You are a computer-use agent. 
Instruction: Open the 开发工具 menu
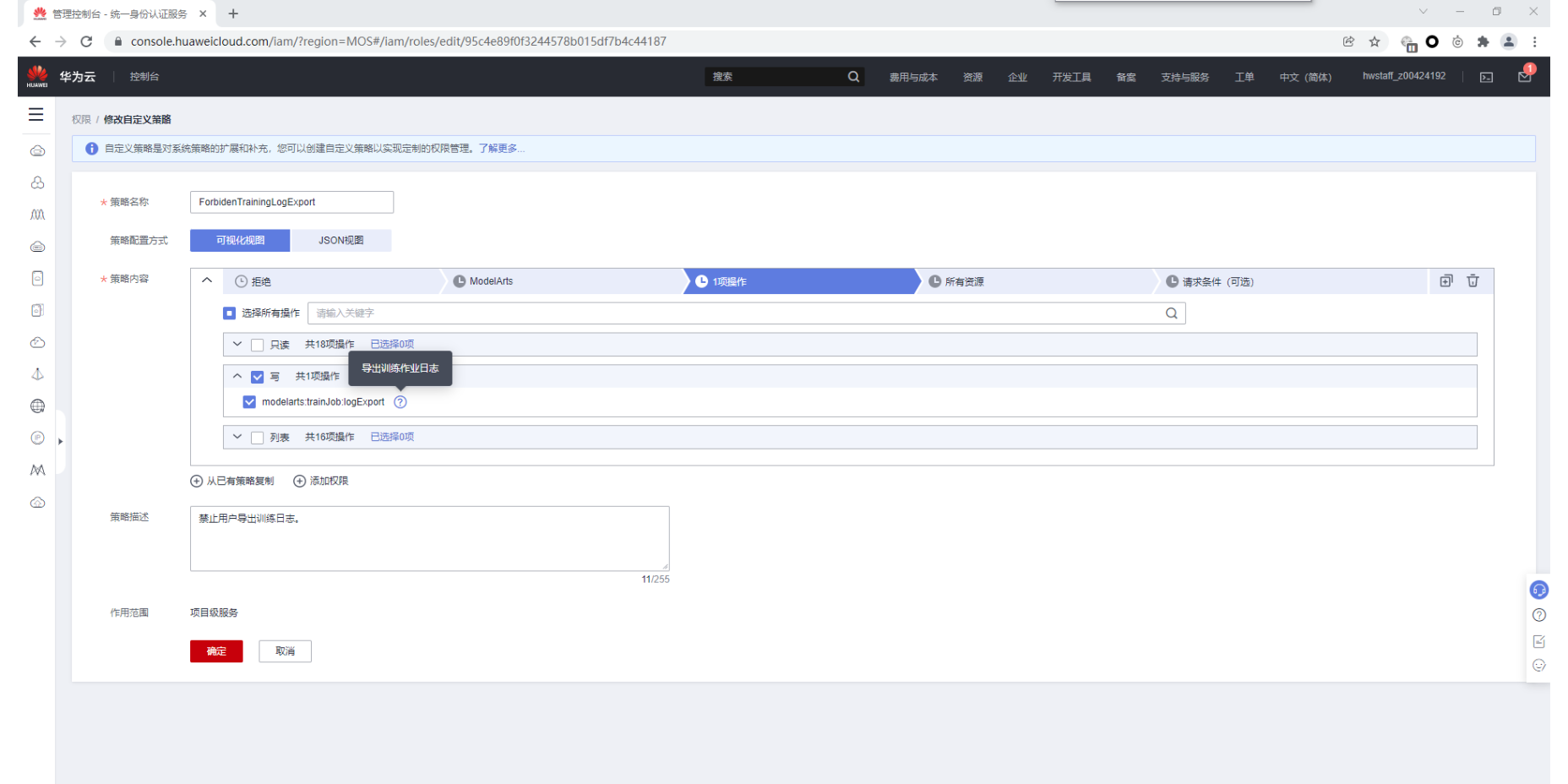pyautogui.click(x=1071, y=77)
